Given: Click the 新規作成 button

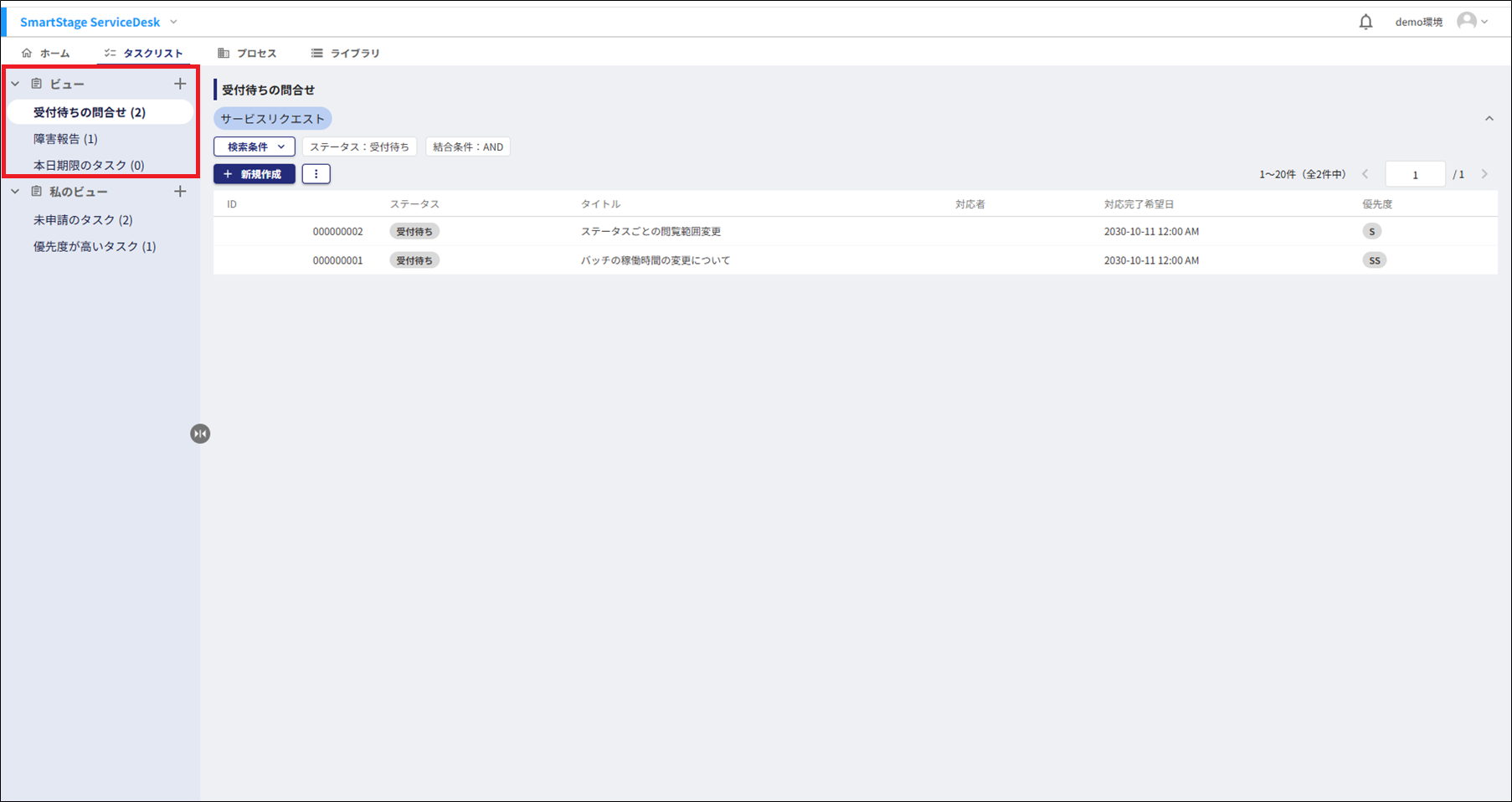Looking at the screenshot, I should tap(255, 174).
